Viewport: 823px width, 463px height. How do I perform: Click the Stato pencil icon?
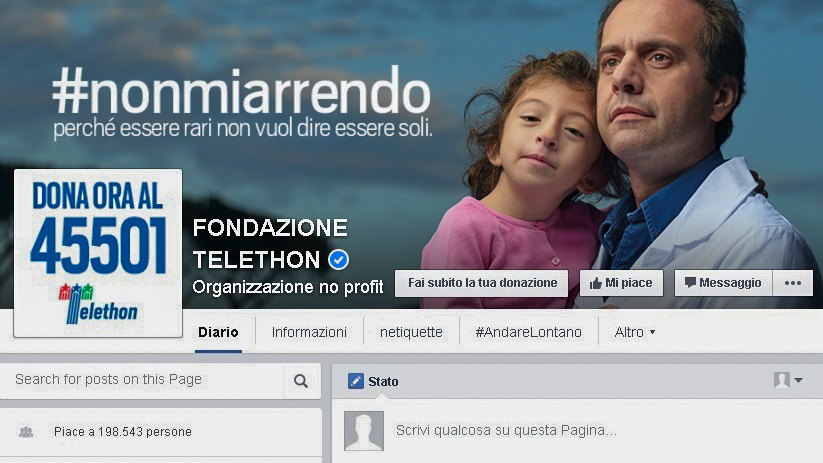point(356,381)
